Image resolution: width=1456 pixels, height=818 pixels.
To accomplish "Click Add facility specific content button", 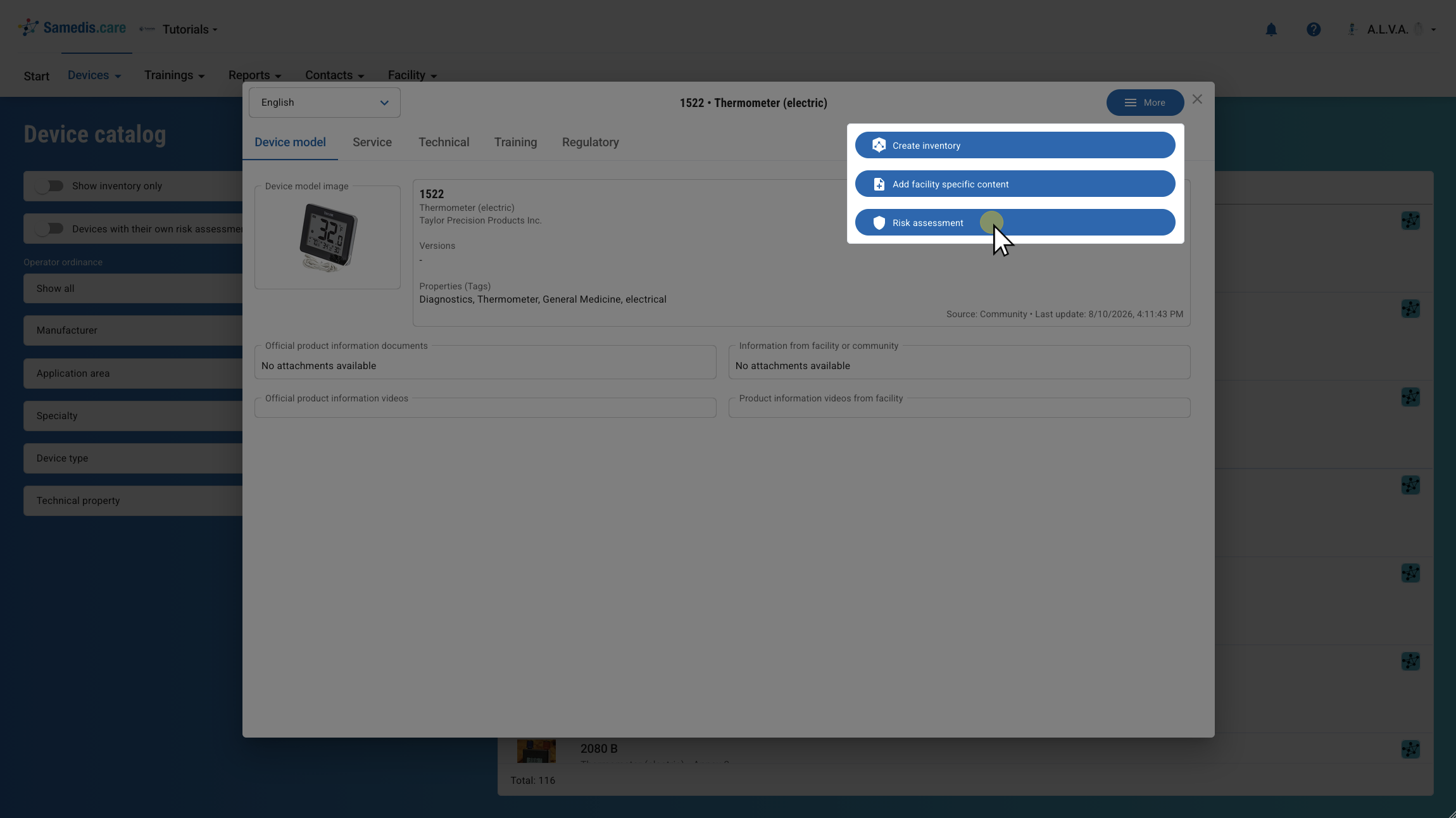I will click(x=1015, y=184).
